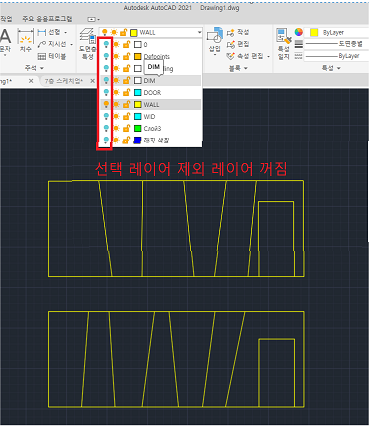Freeze the Слой3 layer via sun icon
Screen dimensions: 370x427
point(116,128)
